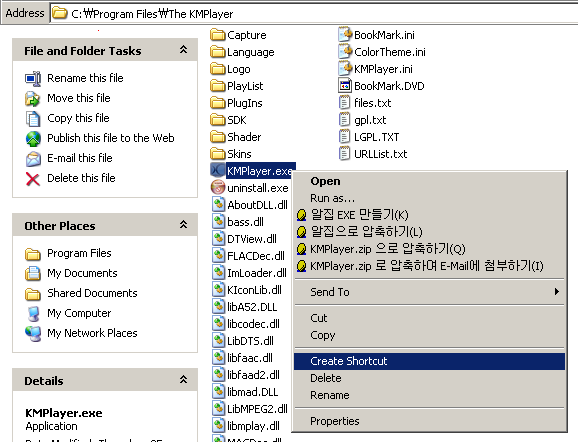The height and width of the screenshot is (442, 578).
Task: Select the libfaac.dll file name
Action: click(250, 358)
